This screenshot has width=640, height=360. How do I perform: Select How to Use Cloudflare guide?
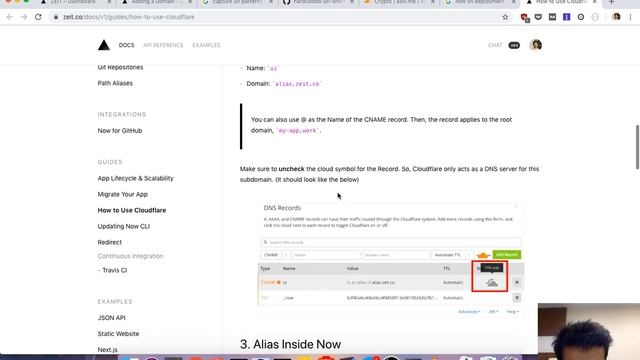coord(132,210)
